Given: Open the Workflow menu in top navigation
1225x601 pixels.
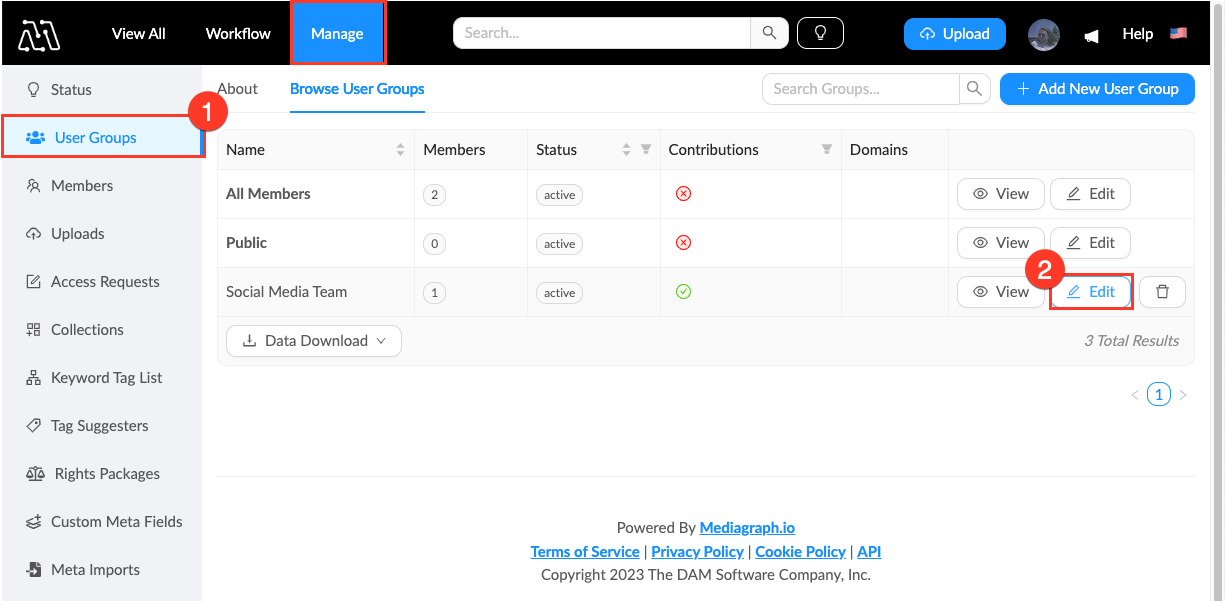Looking at the screenshot, I should pos(238,33).
